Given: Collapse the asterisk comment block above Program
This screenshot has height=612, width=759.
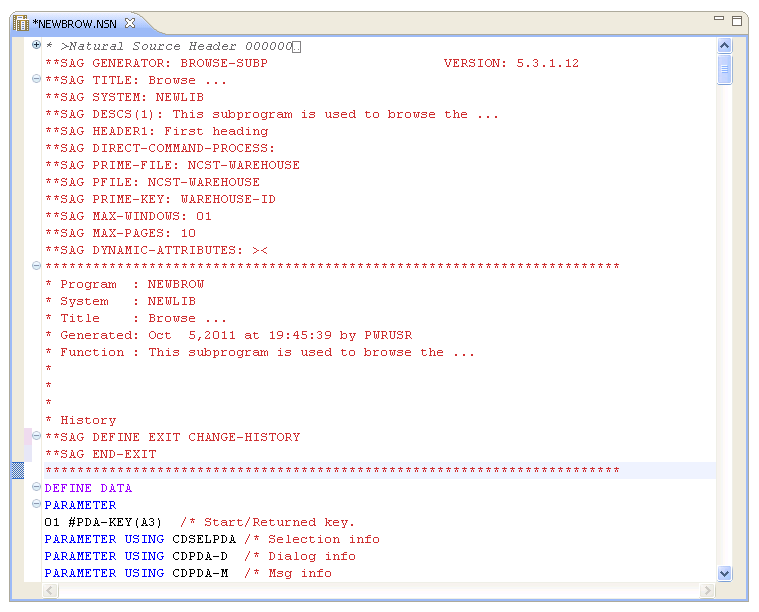Looking at the screenshot, I should coord(36,265).
